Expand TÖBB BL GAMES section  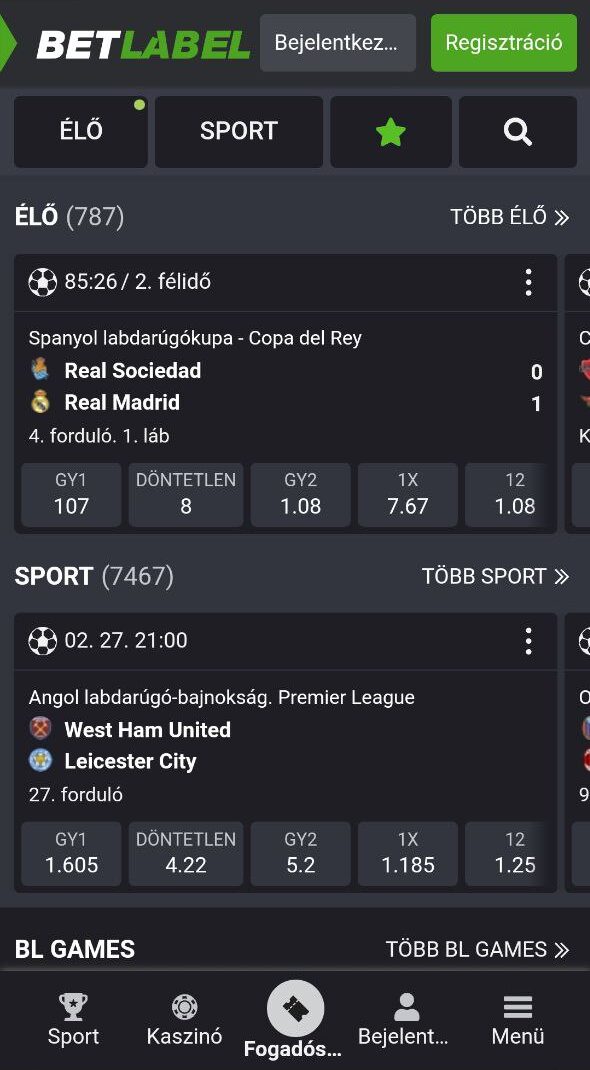click(477, 949)
